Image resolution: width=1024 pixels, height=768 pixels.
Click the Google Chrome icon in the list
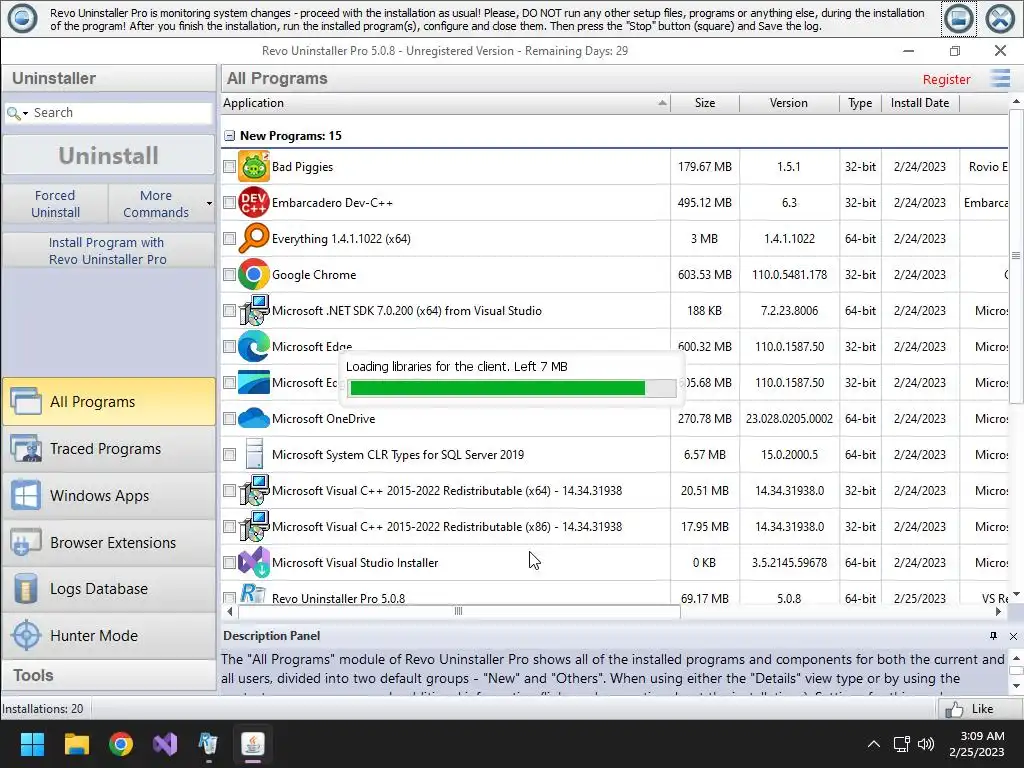(253, 274)
